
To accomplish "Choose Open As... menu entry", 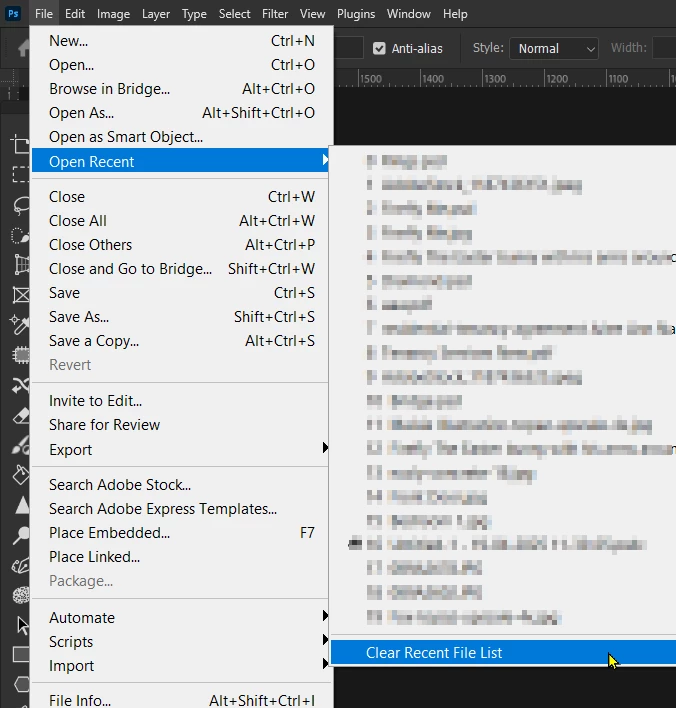I will [181, 112].
